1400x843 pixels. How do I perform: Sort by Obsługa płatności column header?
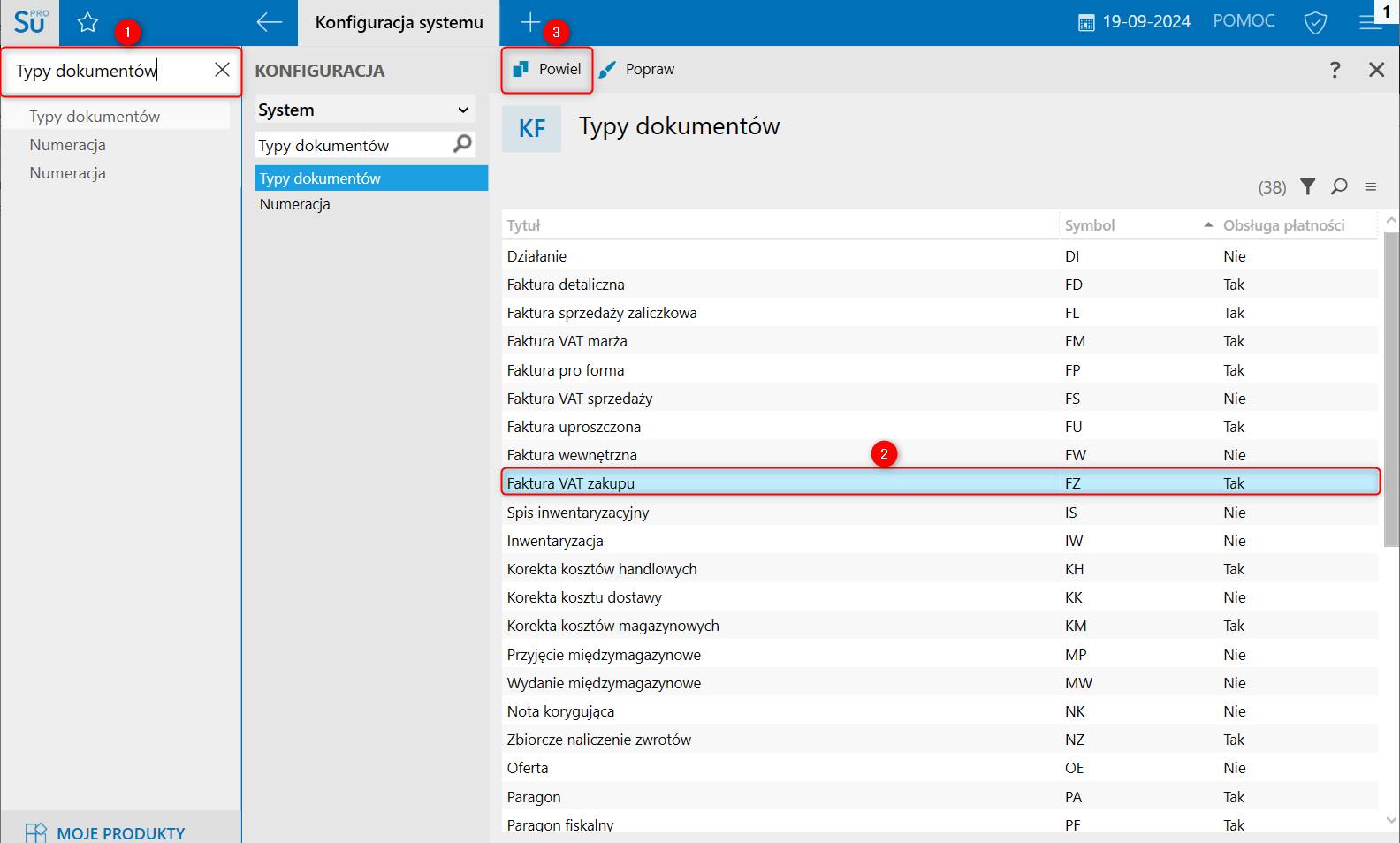[1297, 225]
